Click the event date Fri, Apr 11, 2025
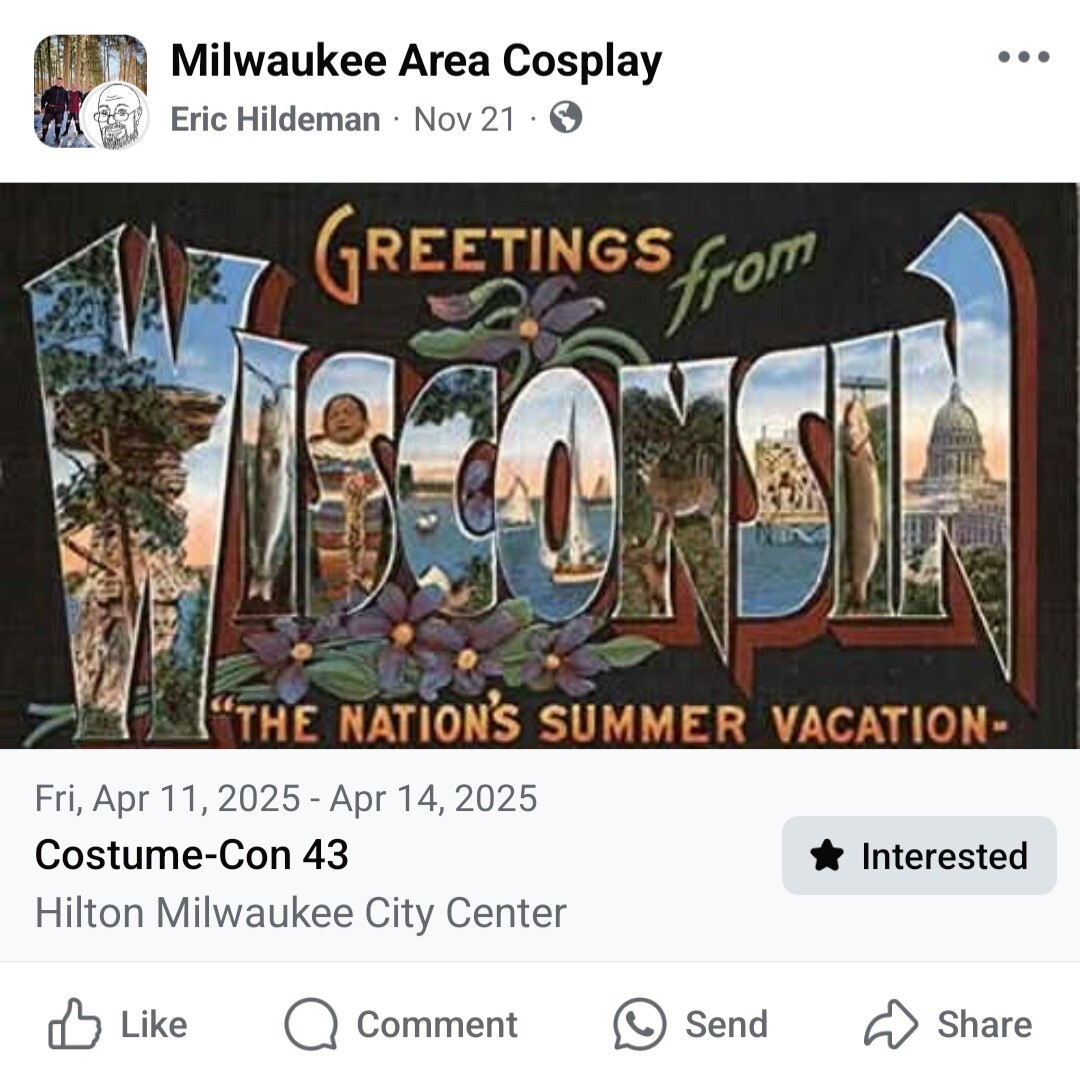 coord(167,799)
